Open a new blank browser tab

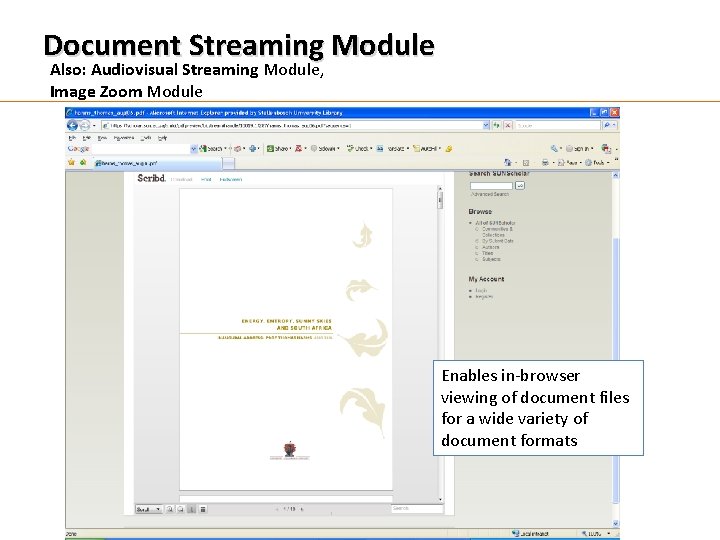[x=229, y=163]
